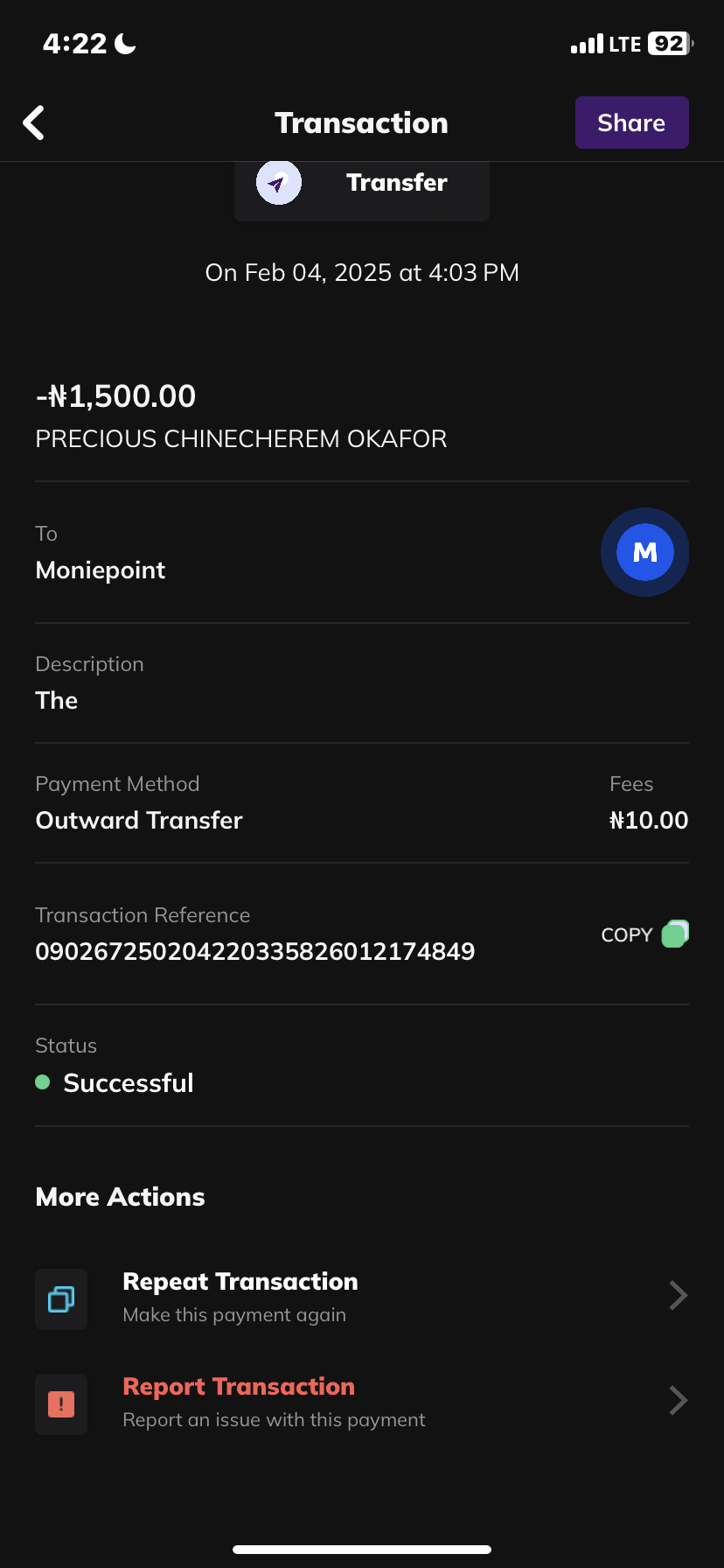Tap the COPY text label

click(x=627, y=935)
